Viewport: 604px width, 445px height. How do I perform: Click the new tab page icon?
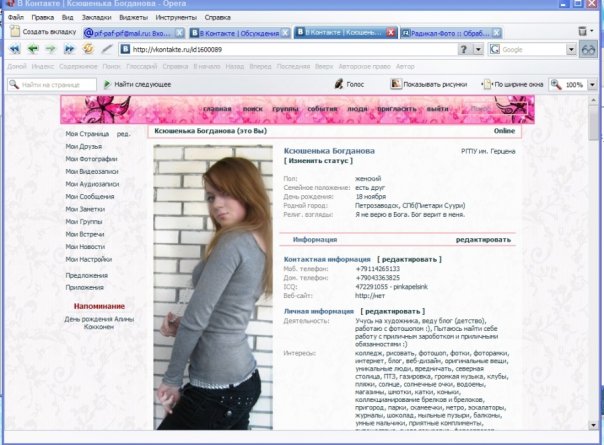[15, 32]
